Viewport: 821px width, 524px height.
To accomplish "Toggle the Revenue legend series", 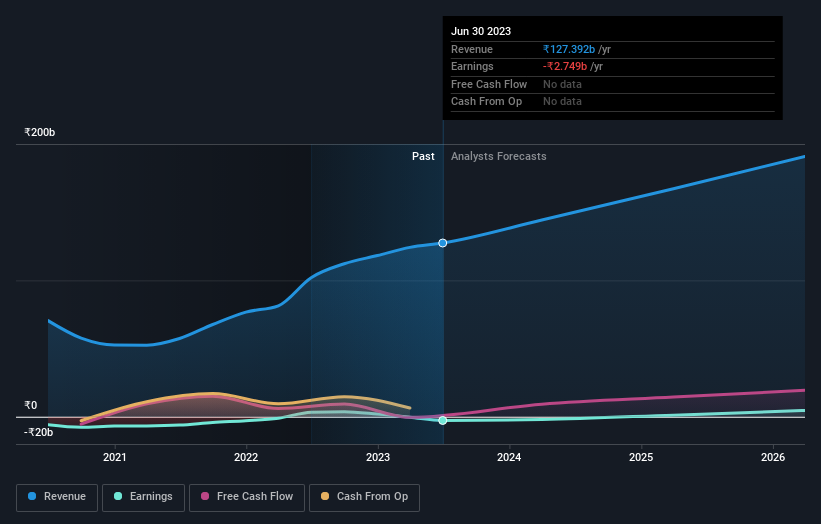I will point(57,497).
